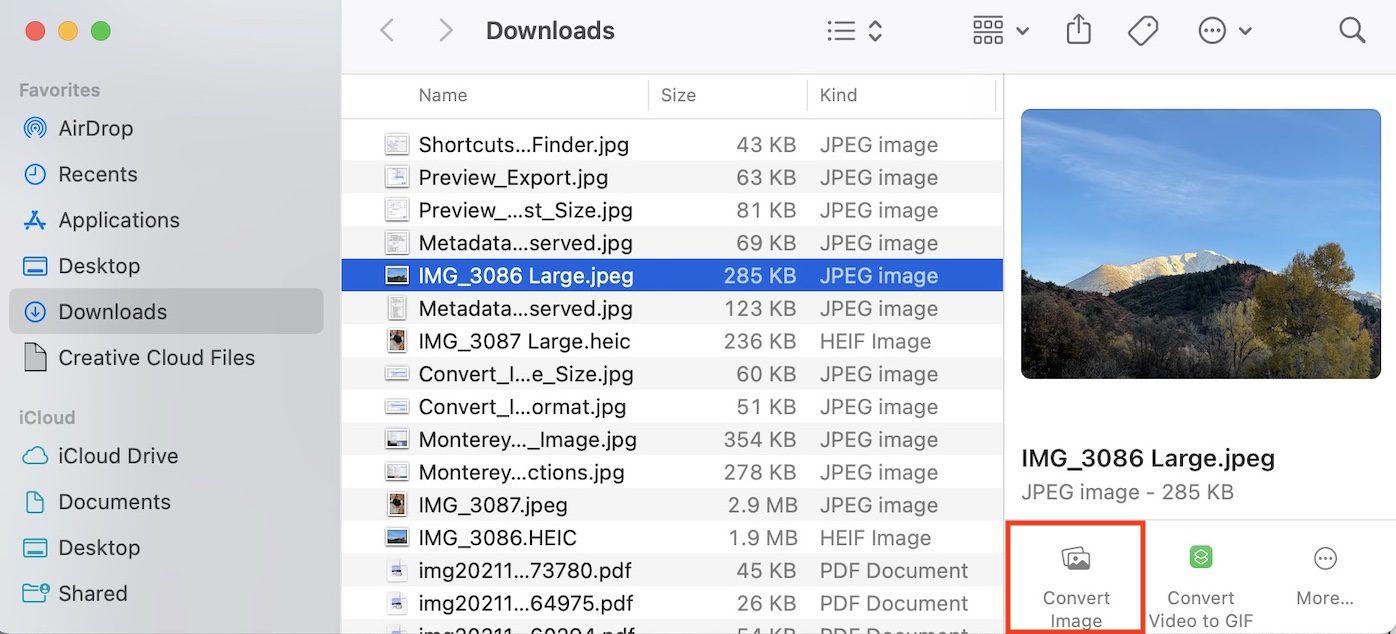Click the Convert Image quick action
The height and width of the screenshot is (634, 1396).
[1076, 578]
